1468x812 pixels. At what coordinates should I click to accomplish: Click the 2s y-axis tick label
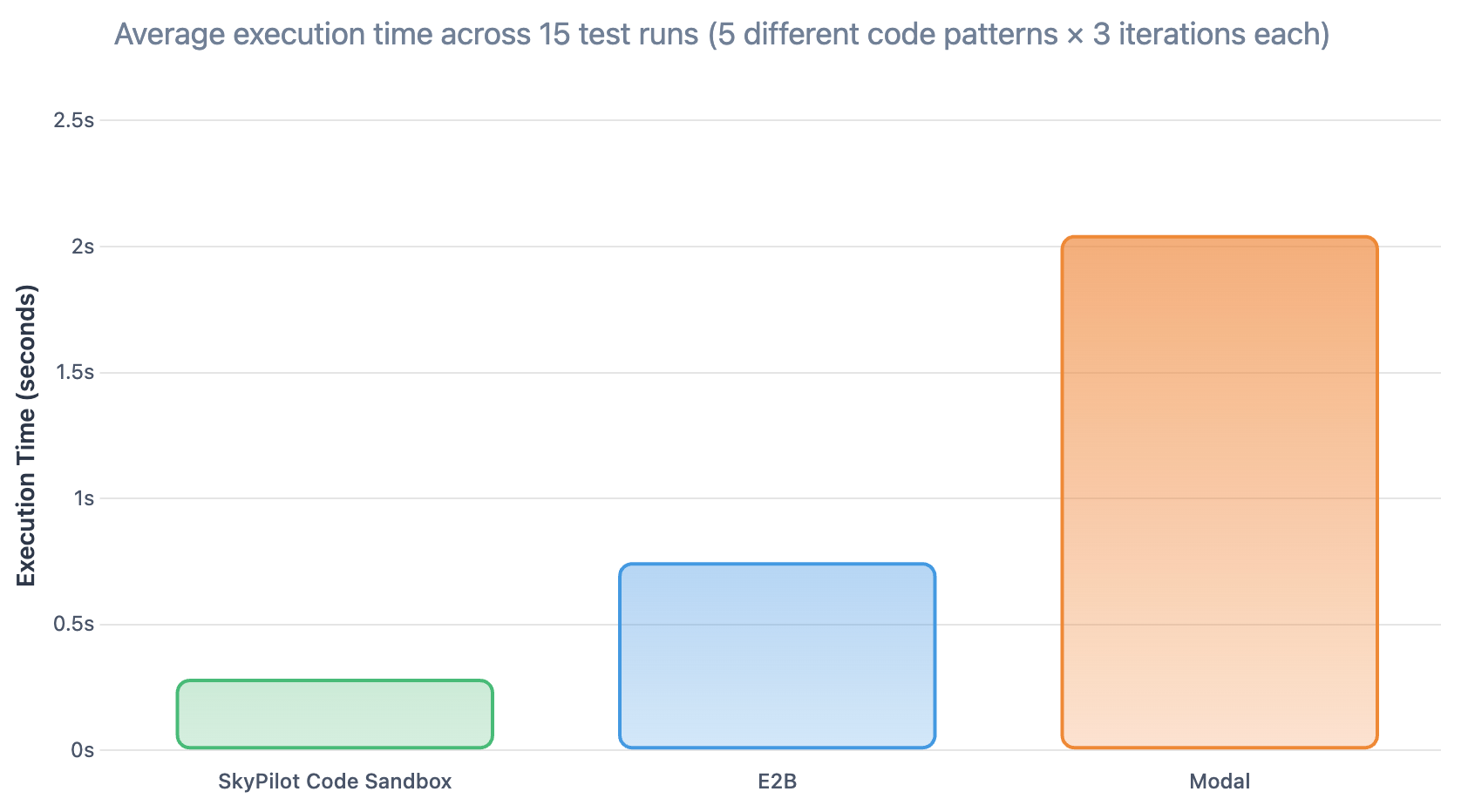(84, 247)
